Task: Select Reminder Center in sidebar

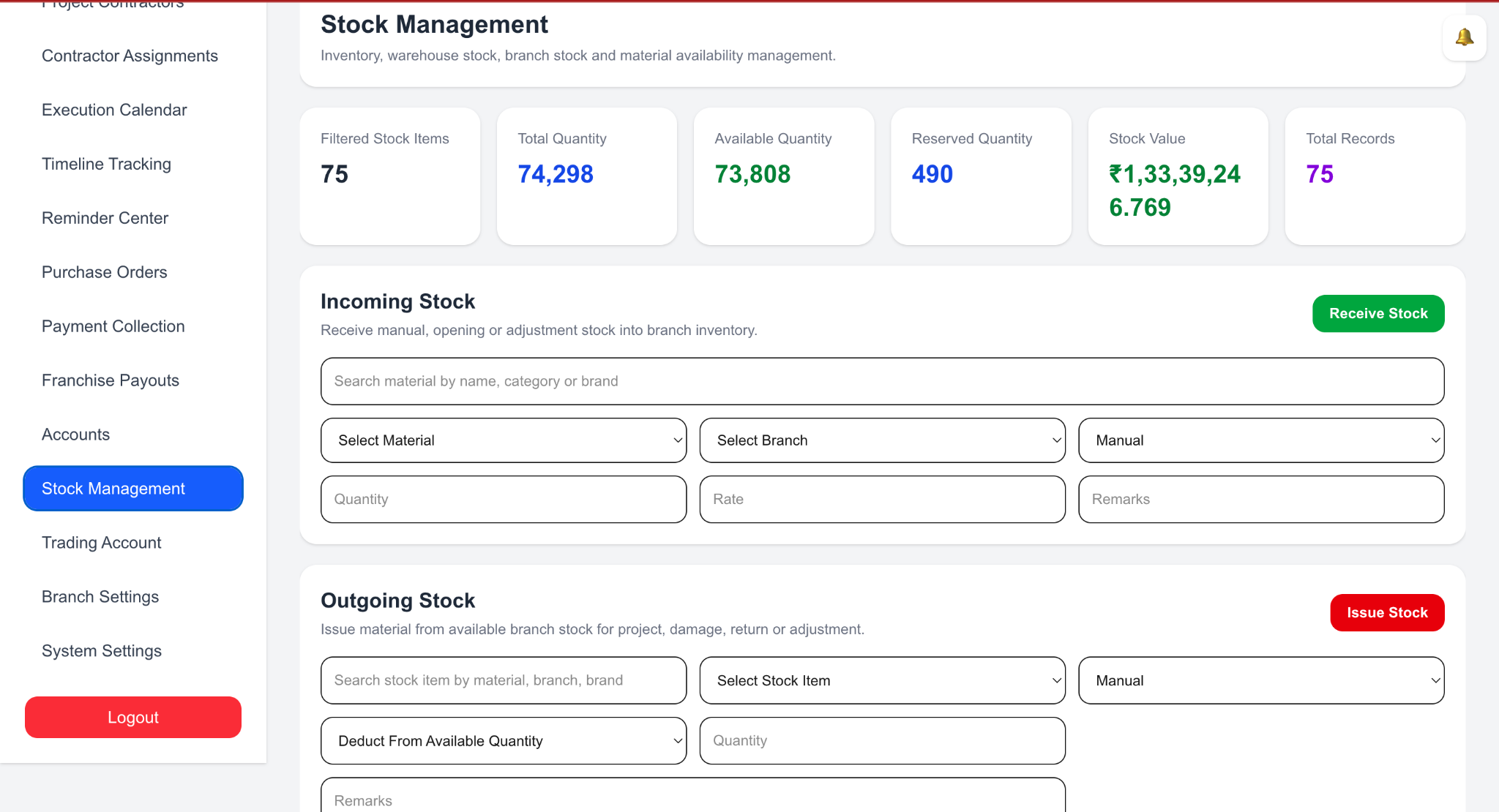Action: (105, 218)
